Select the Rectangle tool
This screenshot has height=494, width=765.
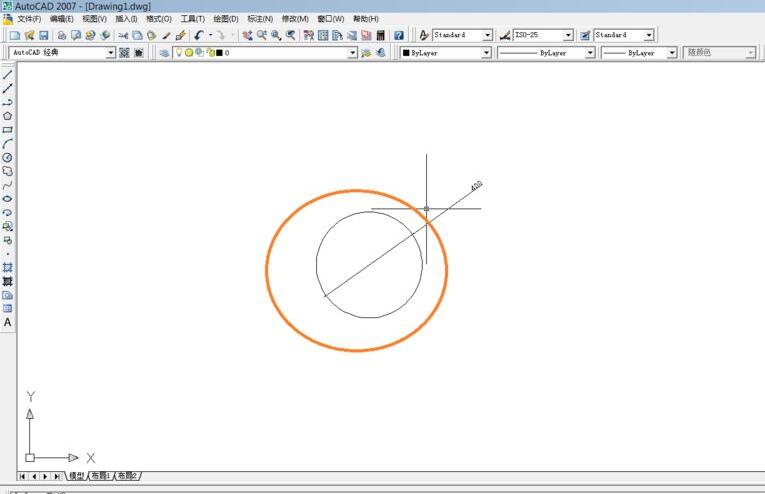(8, 130)
